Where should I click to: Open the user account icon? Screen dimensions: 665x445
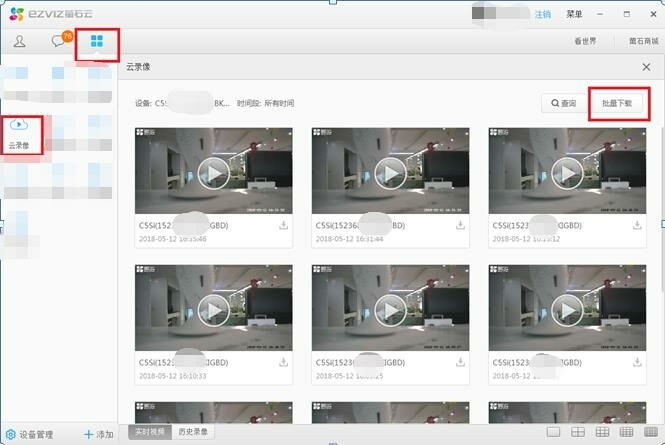coord(20,41)
